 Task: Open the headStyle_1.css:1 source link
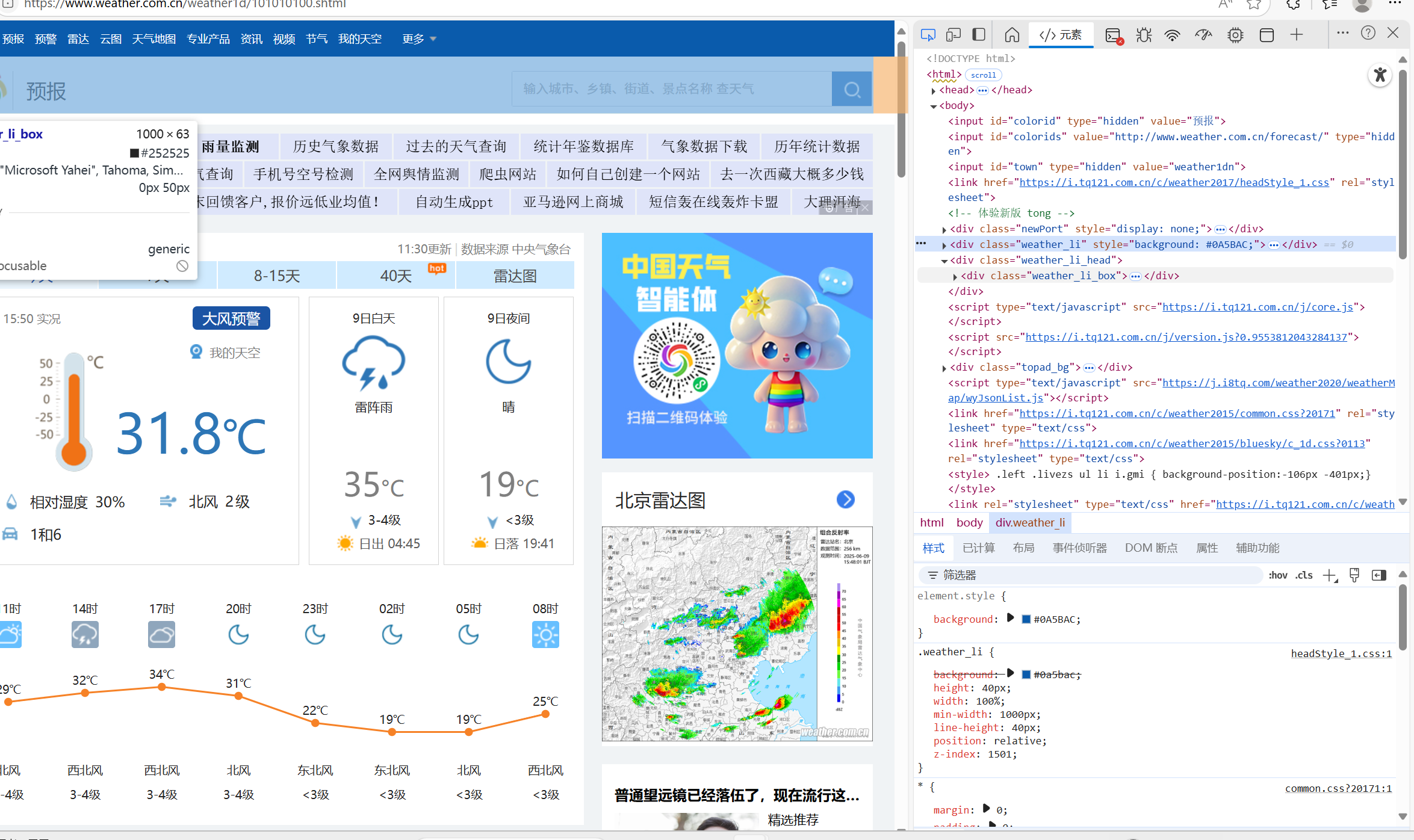coord(1341,653)
